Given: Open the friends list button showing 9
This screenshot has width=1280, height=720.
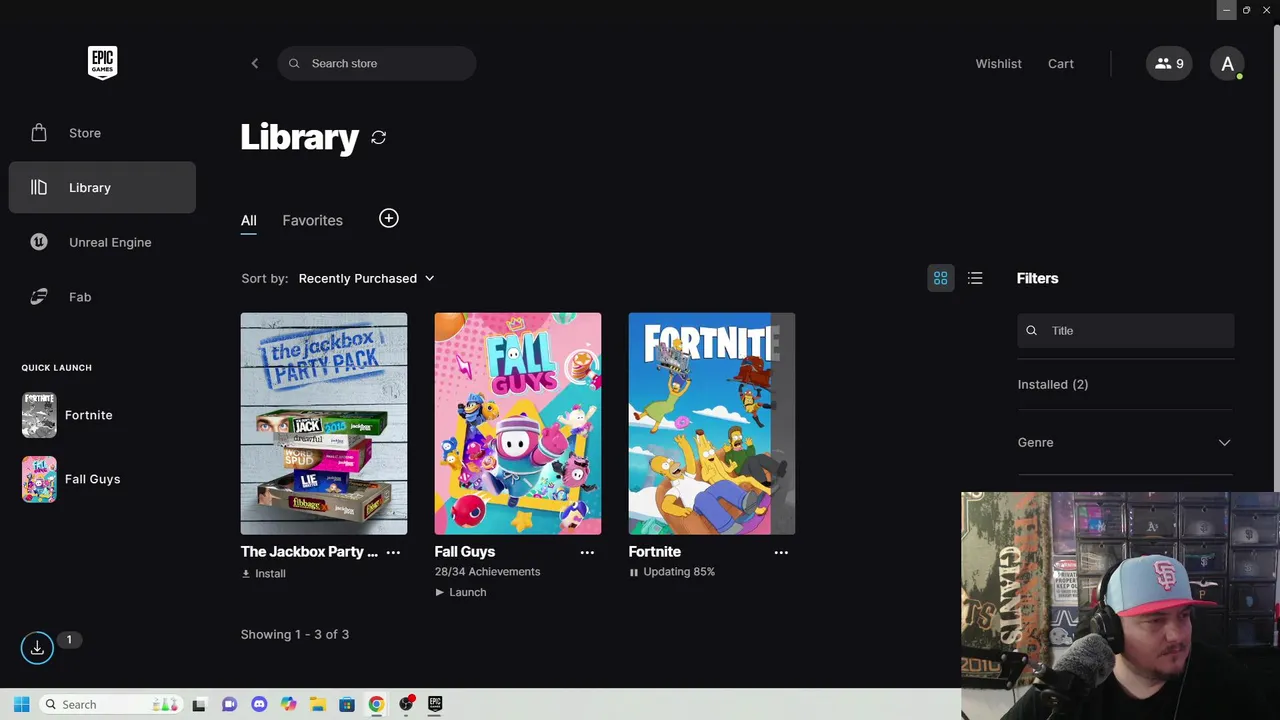Looking at the screenshot, I should tap(1169, 63).
